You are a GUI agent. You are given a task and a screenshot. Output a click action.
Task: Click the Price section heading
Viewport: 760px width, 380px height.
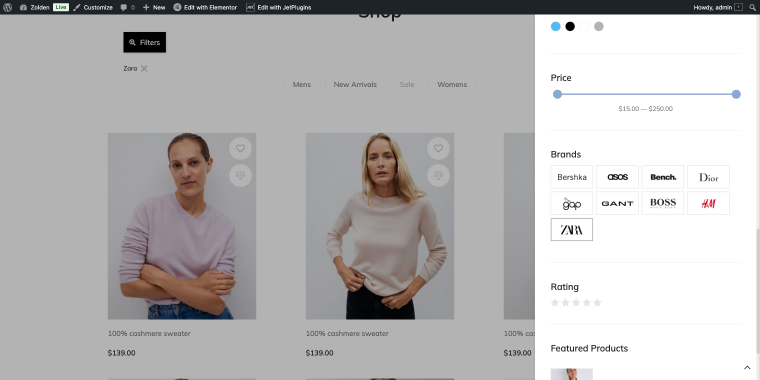point(561,78)
